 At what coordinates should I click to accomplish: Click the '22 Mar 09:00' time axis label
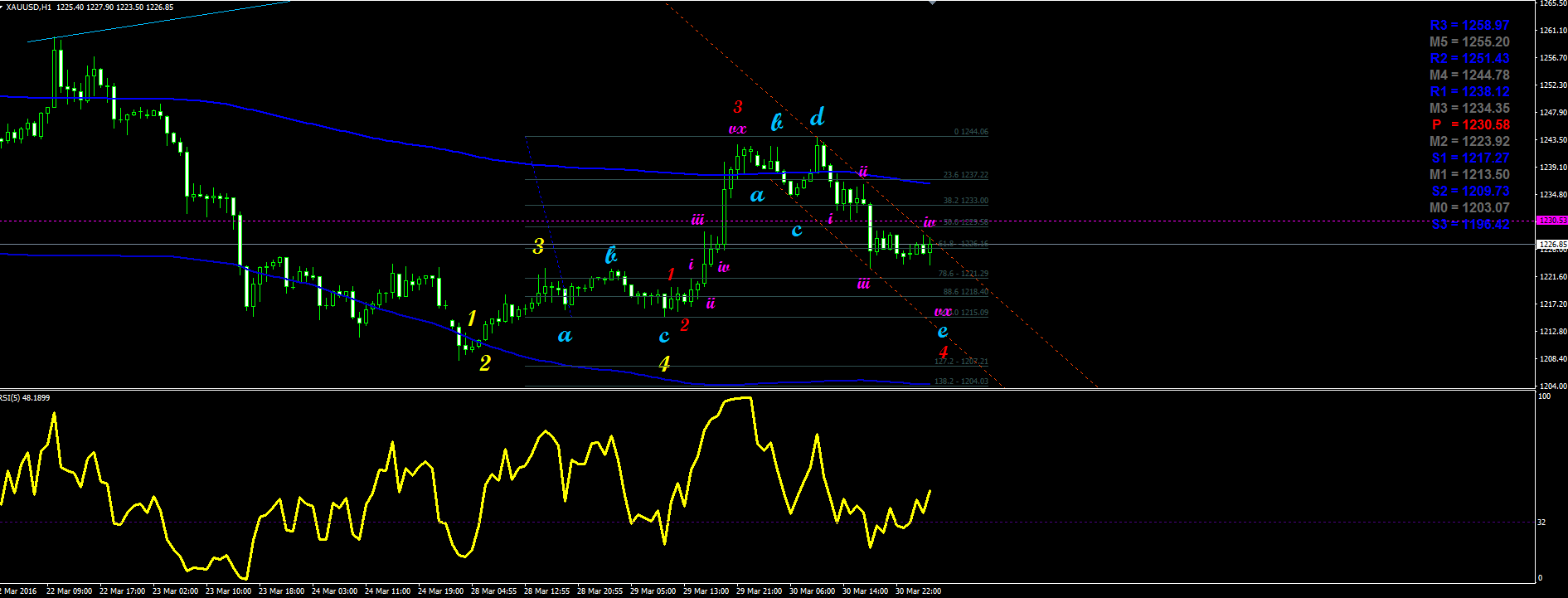[70, 591]
